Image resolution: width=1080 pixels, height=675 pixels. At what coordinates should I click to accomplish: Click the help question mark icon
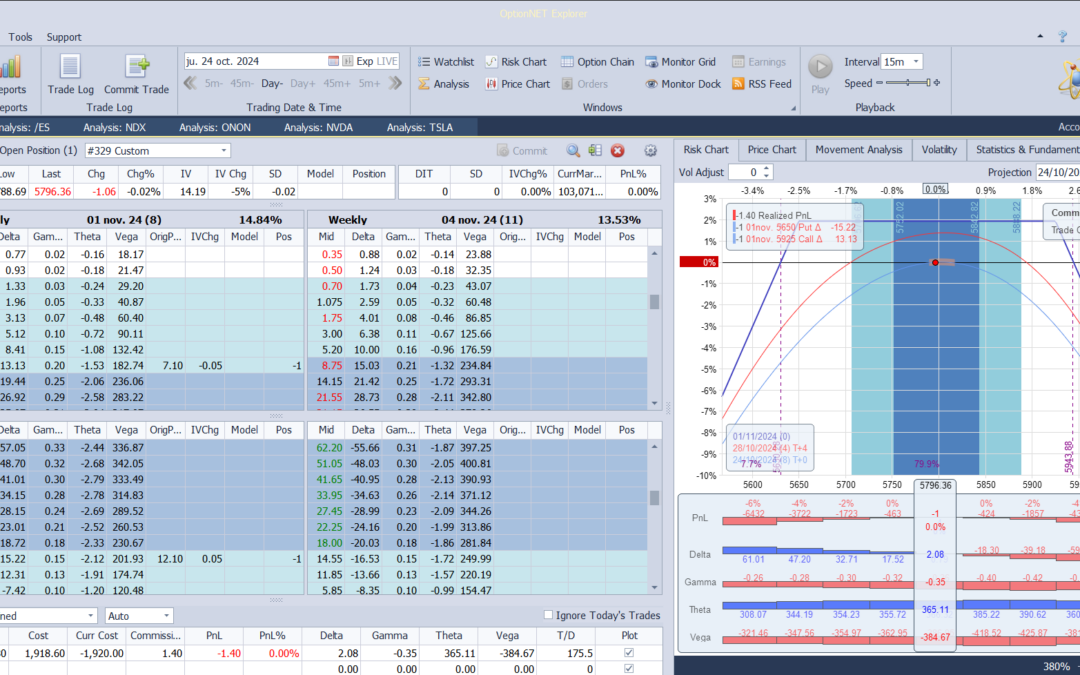pyautogui.click(x=1063, y=37)
